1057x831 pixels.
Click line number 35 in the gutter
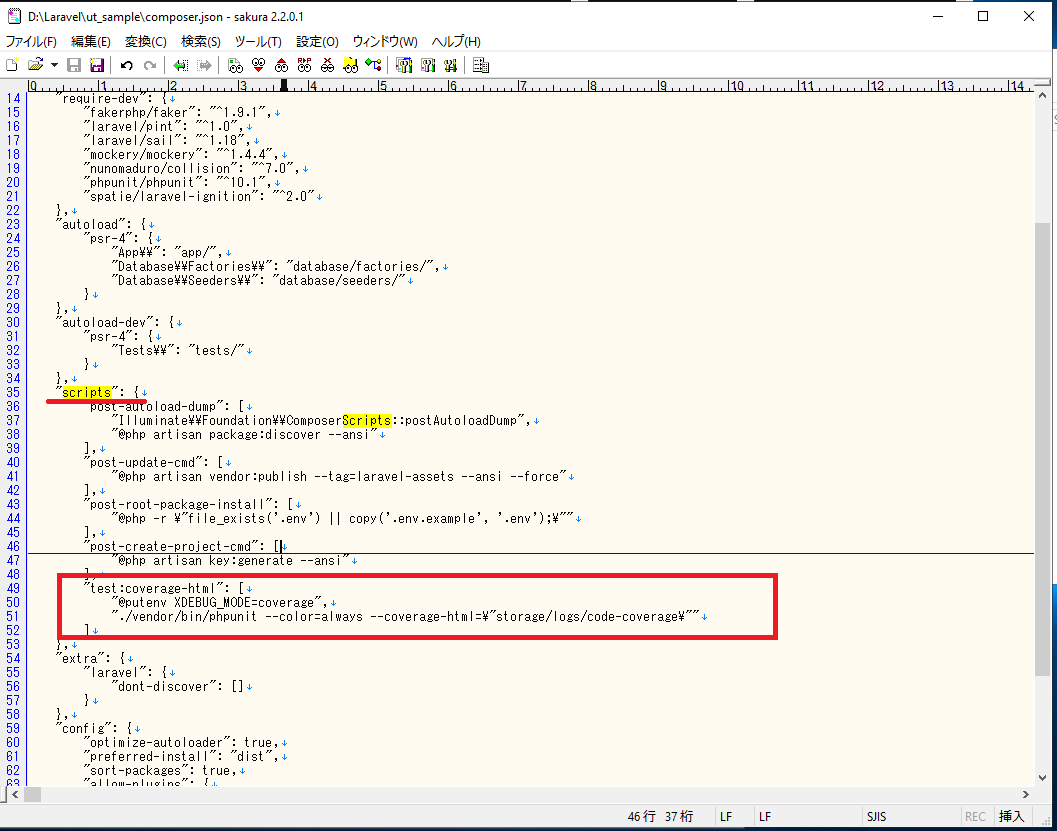tap(13, 392)
